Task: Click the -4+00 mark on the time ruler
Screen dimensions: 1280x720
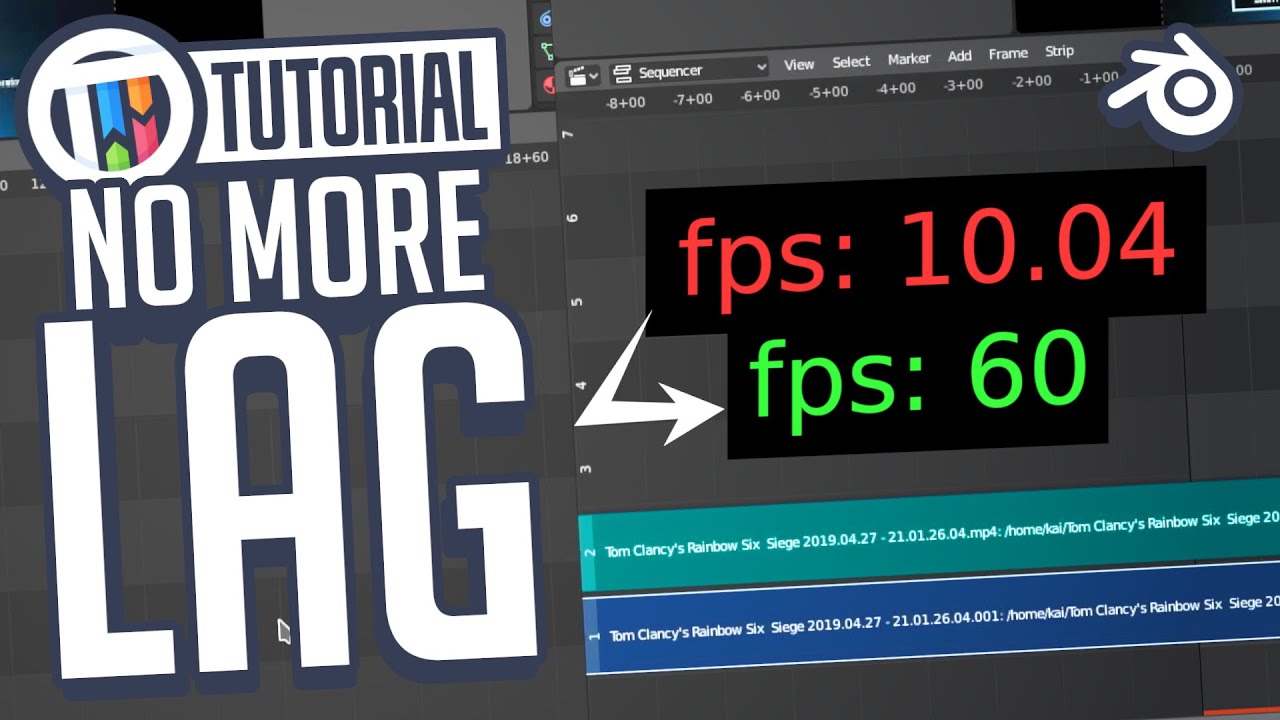Action: point(895,88)
